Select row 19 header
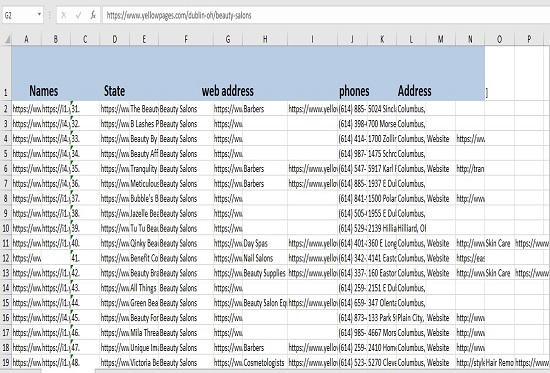This screenshot has height=373, width=550. [x=6, y=362]
